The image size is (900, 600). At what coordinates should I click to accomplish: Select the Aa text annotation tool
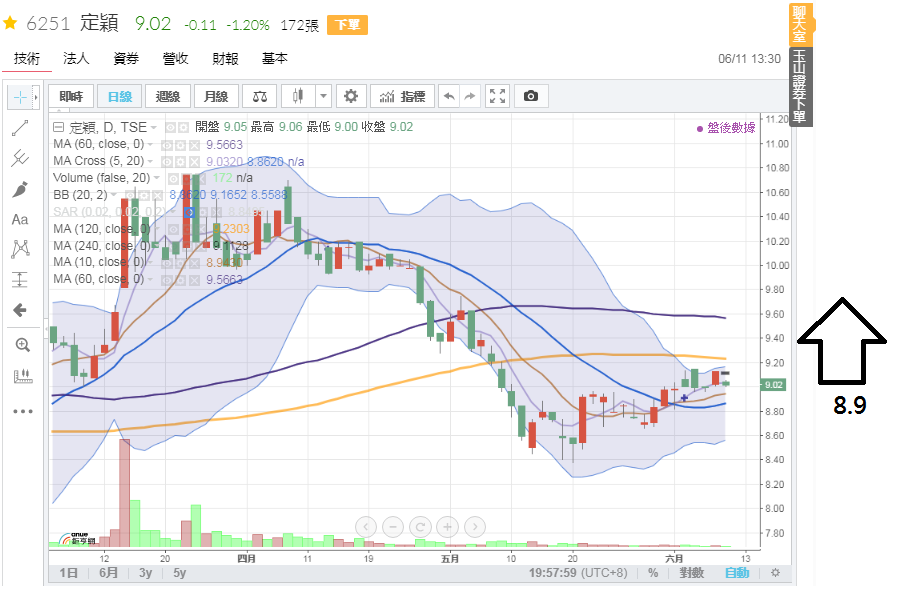20,219
